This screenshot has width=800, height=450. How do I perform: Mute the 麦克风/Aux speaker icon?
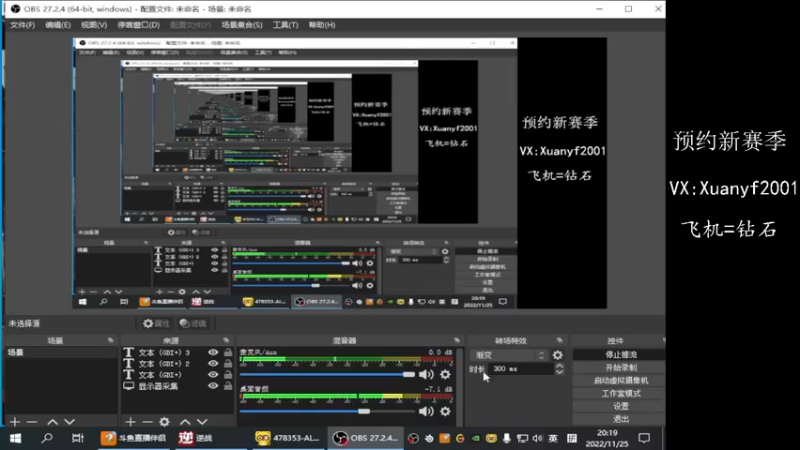click(426, 374)
